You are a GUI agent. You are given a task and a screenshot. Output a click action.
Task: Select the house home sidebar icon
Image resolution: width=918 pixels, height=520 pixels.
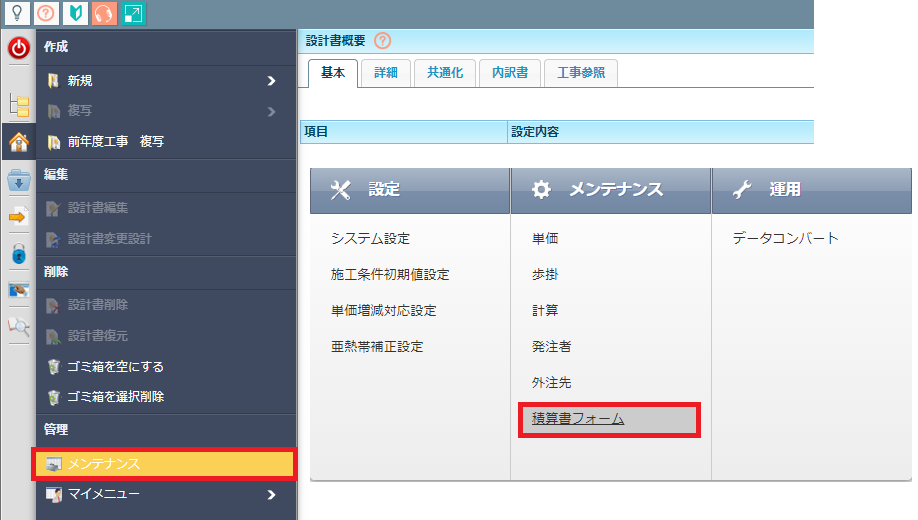pyautogui.click(x=19, y=142)
